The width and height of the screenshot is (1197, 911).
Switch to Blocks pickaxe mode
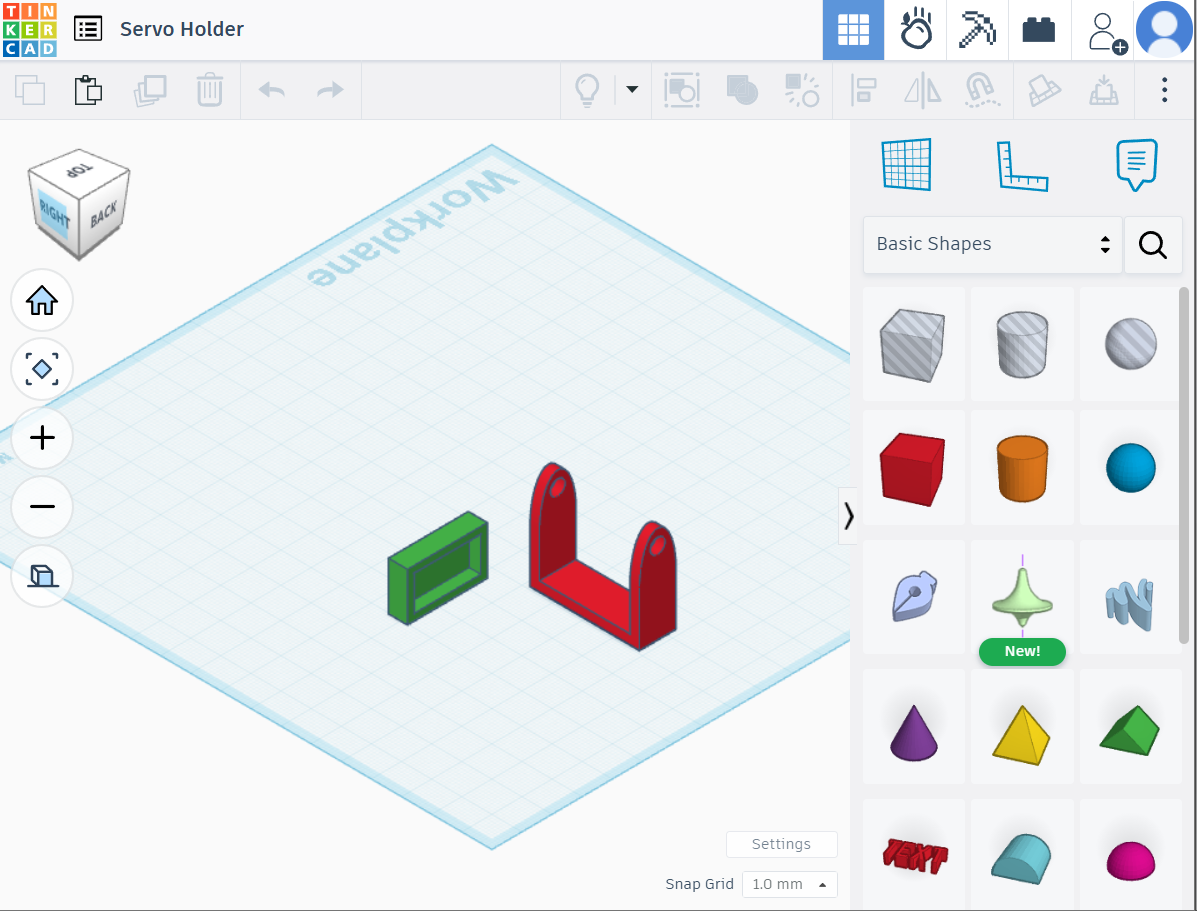point(977,30)
